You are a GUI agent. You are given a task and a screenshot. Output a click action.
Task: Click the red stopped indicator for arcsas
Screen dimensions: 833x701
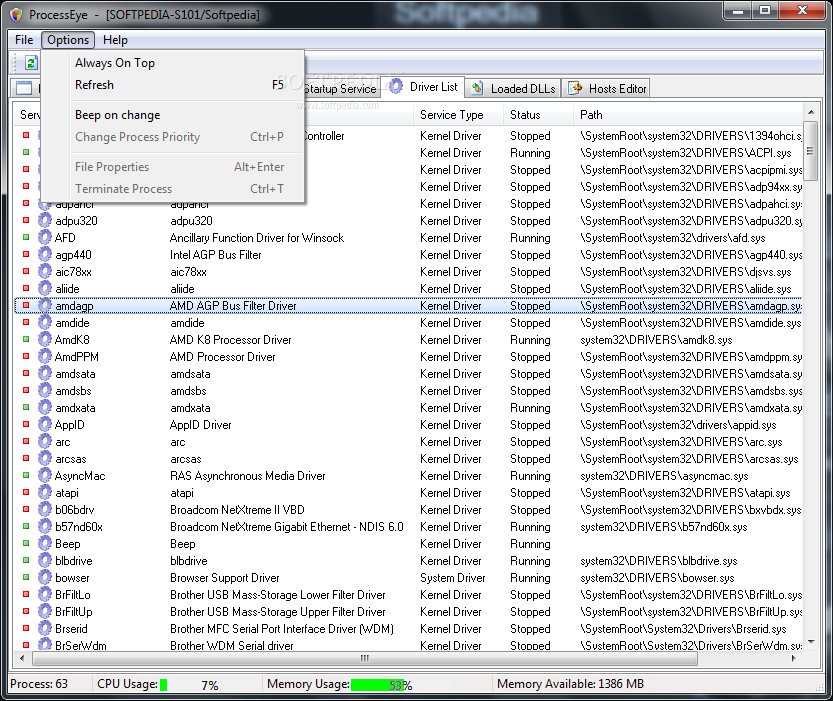tap(26, 458)
